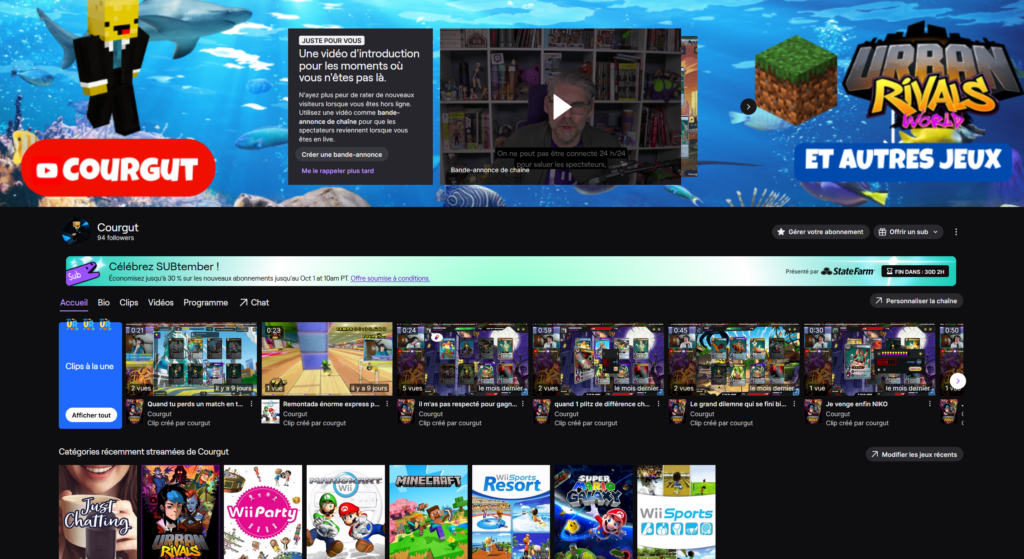Open Super Mario Galaxy category cover
This screenshot has height=559, width=1024.
(594, 512)
